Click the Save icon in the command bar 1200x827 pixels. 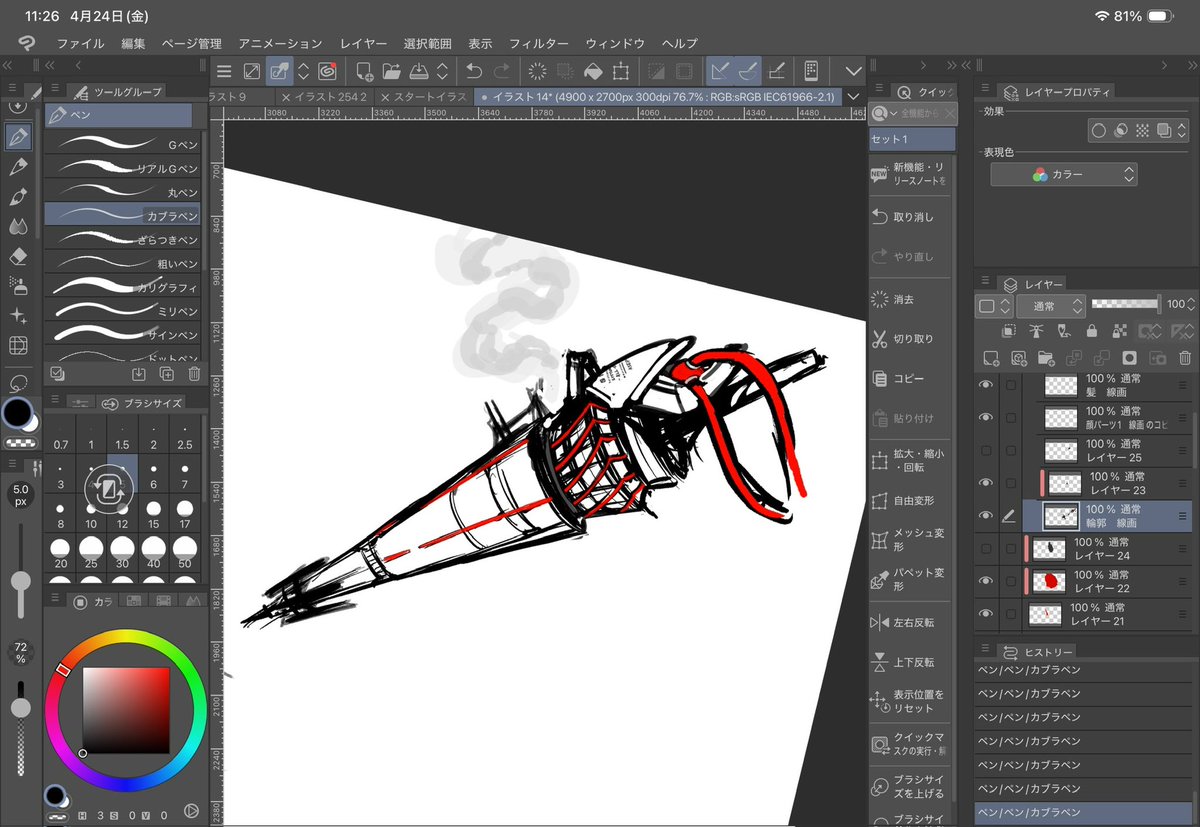(x=419, y=71)
